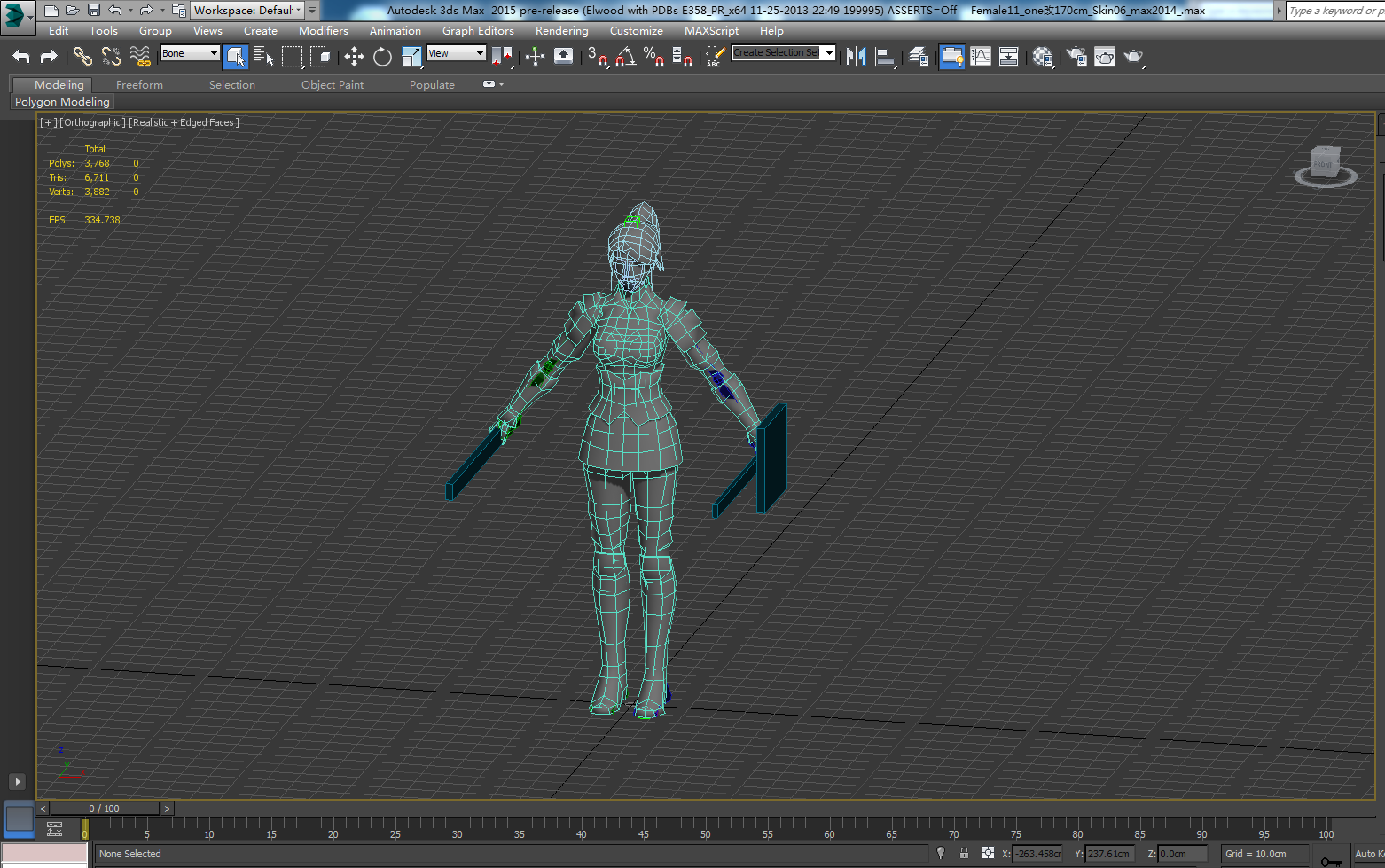1385x868 pixels.
Task: Step time slider forward with right arrow
Action: pos(167,809)
